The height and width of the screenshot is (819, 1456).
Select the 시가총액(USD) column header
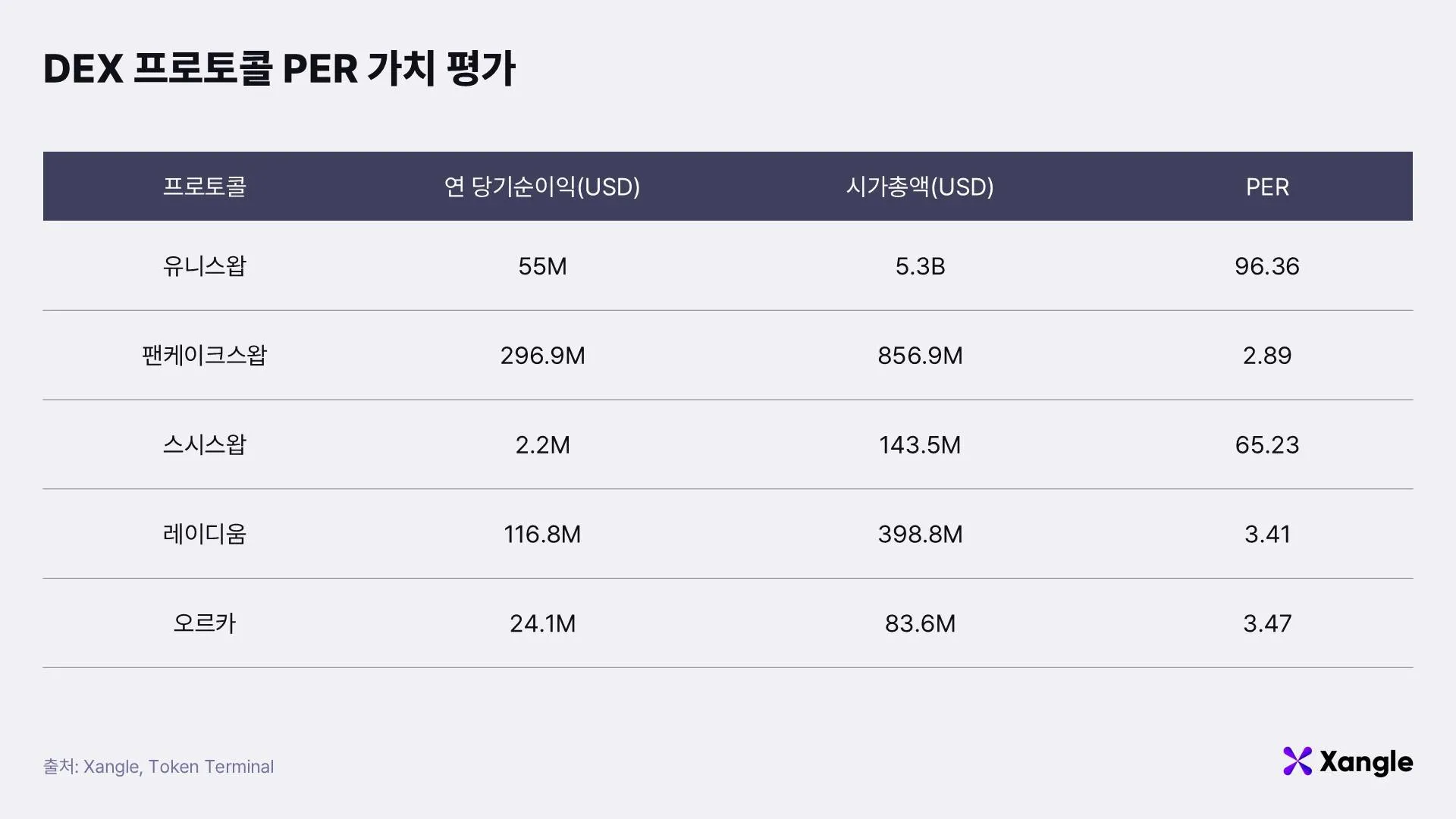click(919, 187)
